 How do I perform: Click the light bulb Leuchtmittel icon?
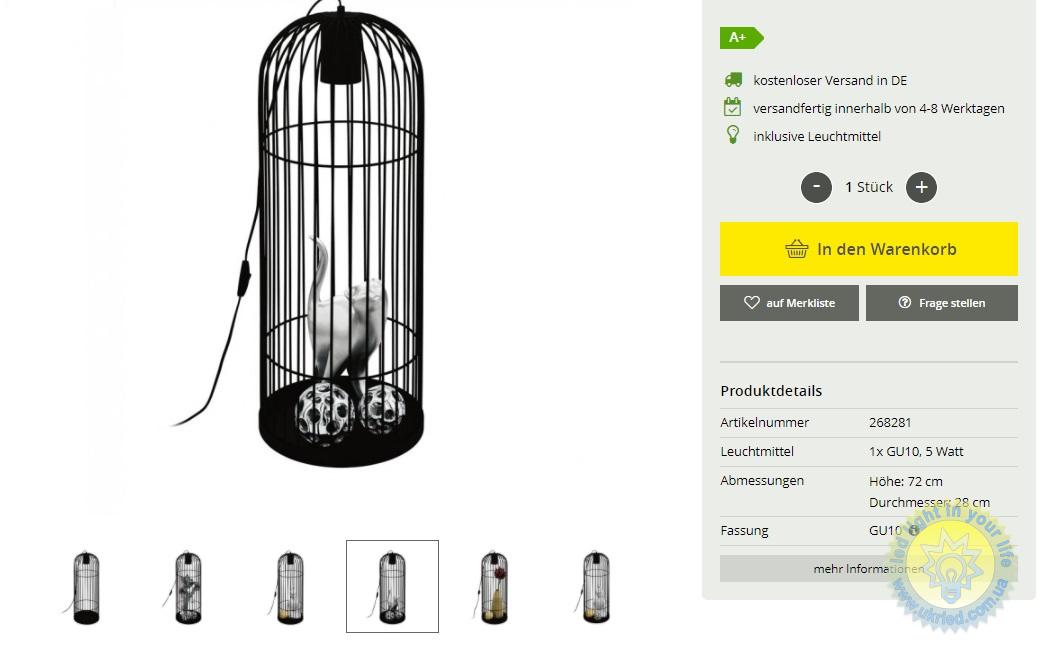(x=733, y=135)
